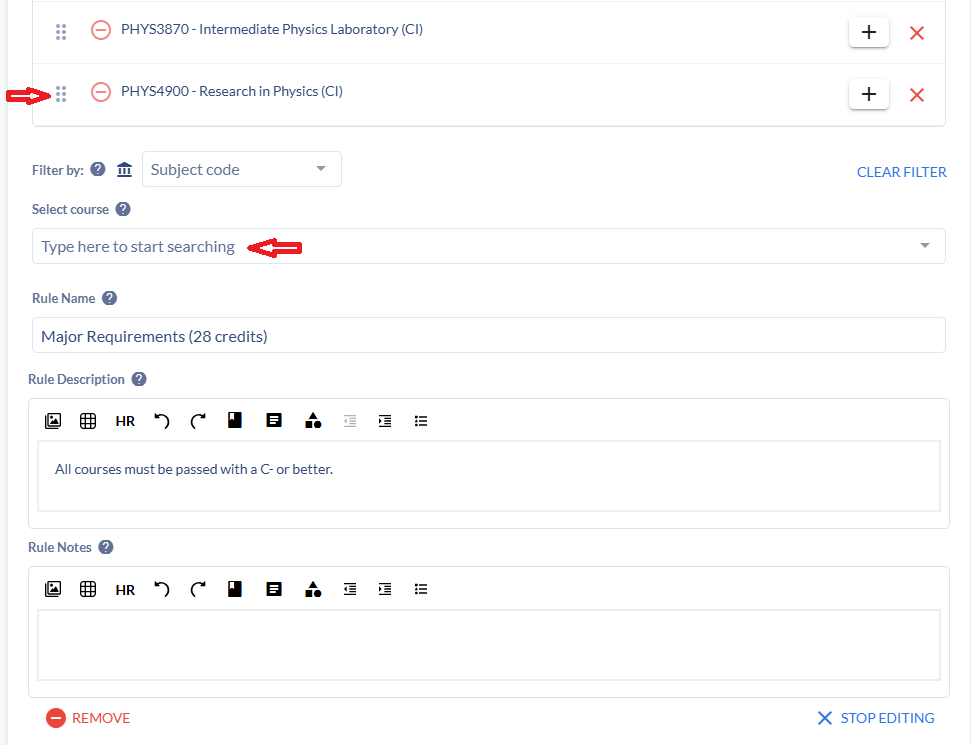Delete PHYS3870 with the red X
This screenshot has width=971, height=745.
point(917,33)
